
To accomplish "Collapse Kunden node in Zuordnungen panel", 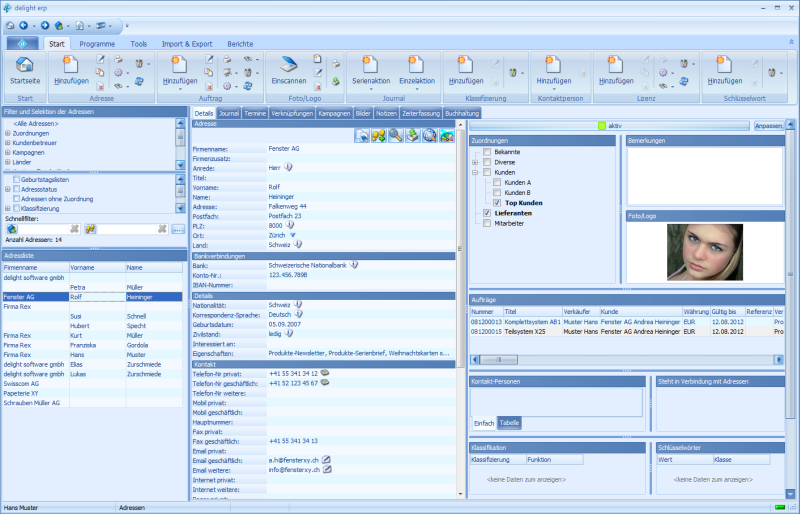I will [x=475, y=173].
